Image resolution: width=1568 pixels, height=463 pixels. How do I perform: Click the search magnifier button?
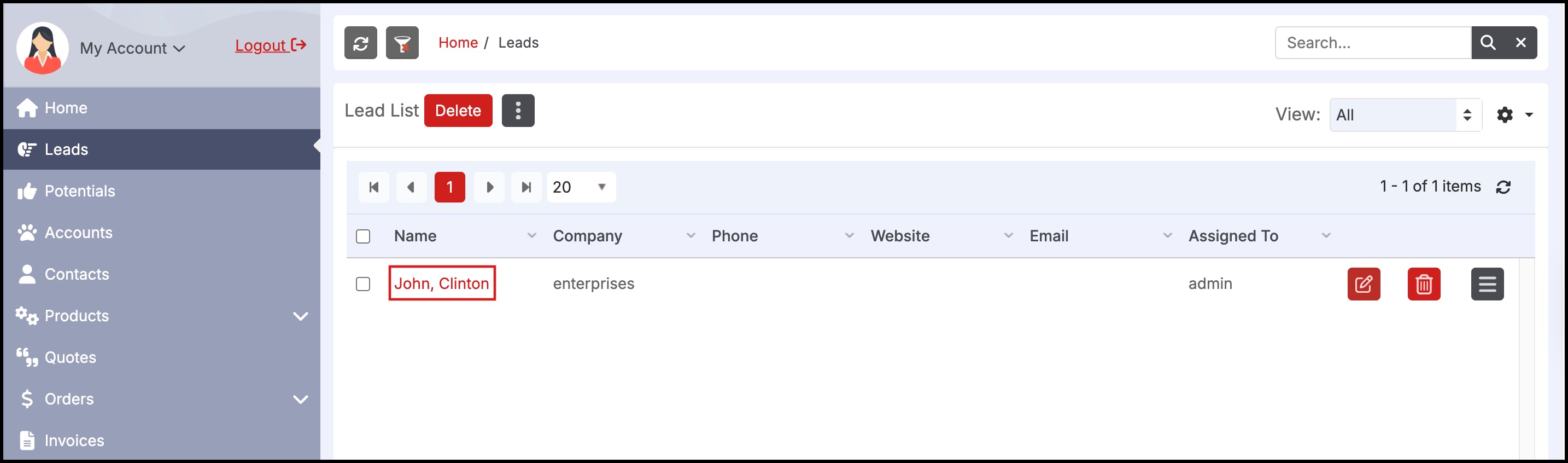click(1487, 43)
